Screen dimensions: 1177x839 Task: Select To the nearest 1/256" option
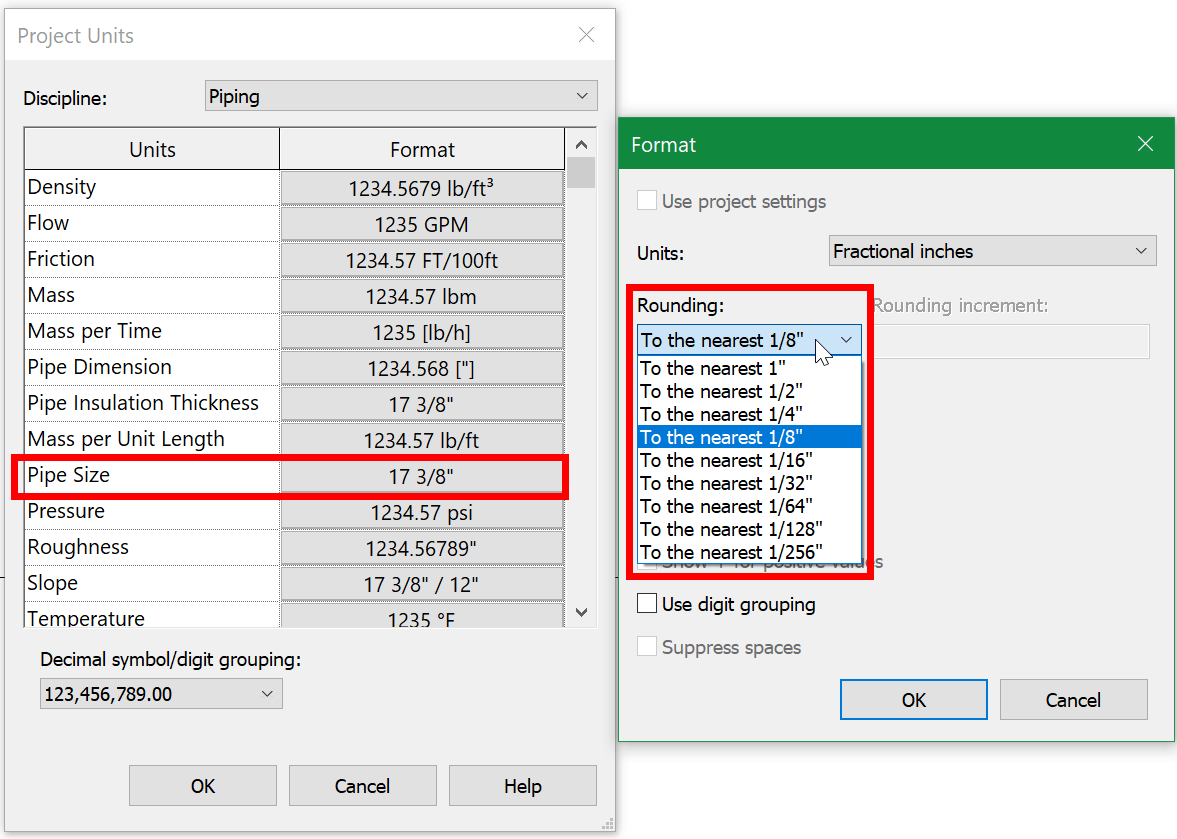(749, 552)
